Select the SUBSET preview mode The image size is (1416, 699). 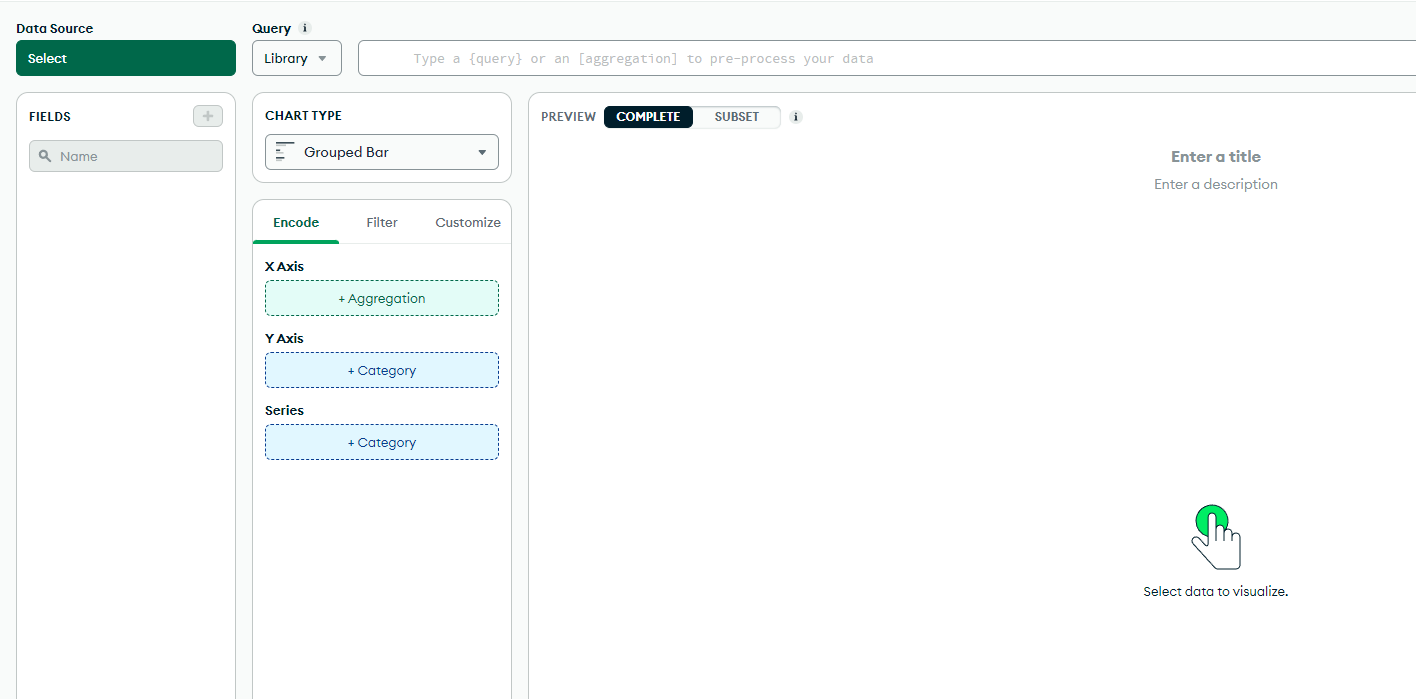point(737,117)
